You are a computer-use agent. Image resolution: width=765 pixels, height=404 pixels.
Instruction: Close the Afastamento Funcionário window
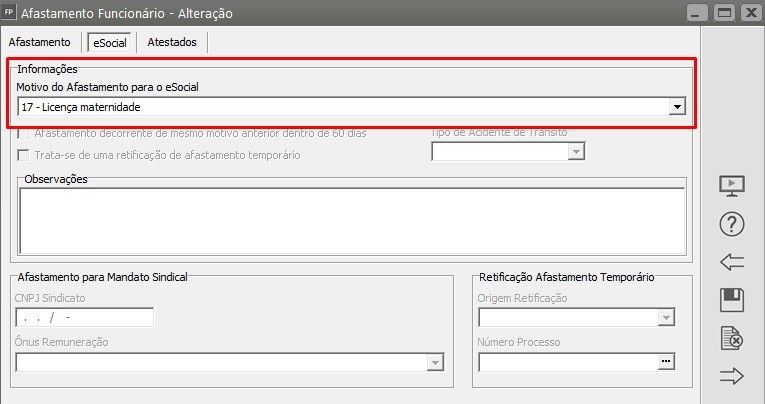[752, 12]
